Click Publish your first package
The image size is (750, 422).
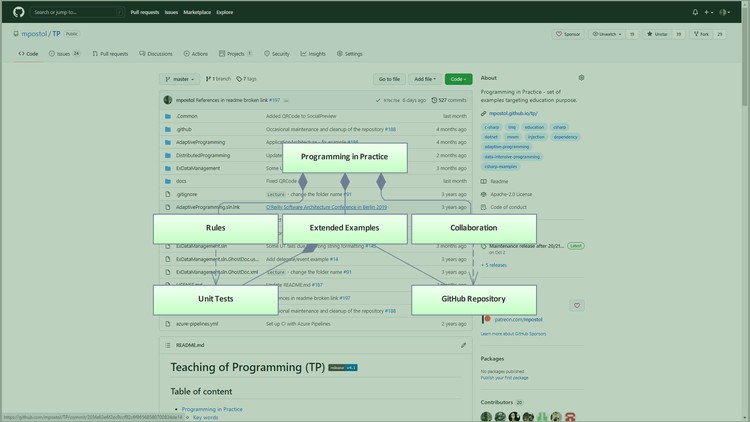(x=505, y=378)
